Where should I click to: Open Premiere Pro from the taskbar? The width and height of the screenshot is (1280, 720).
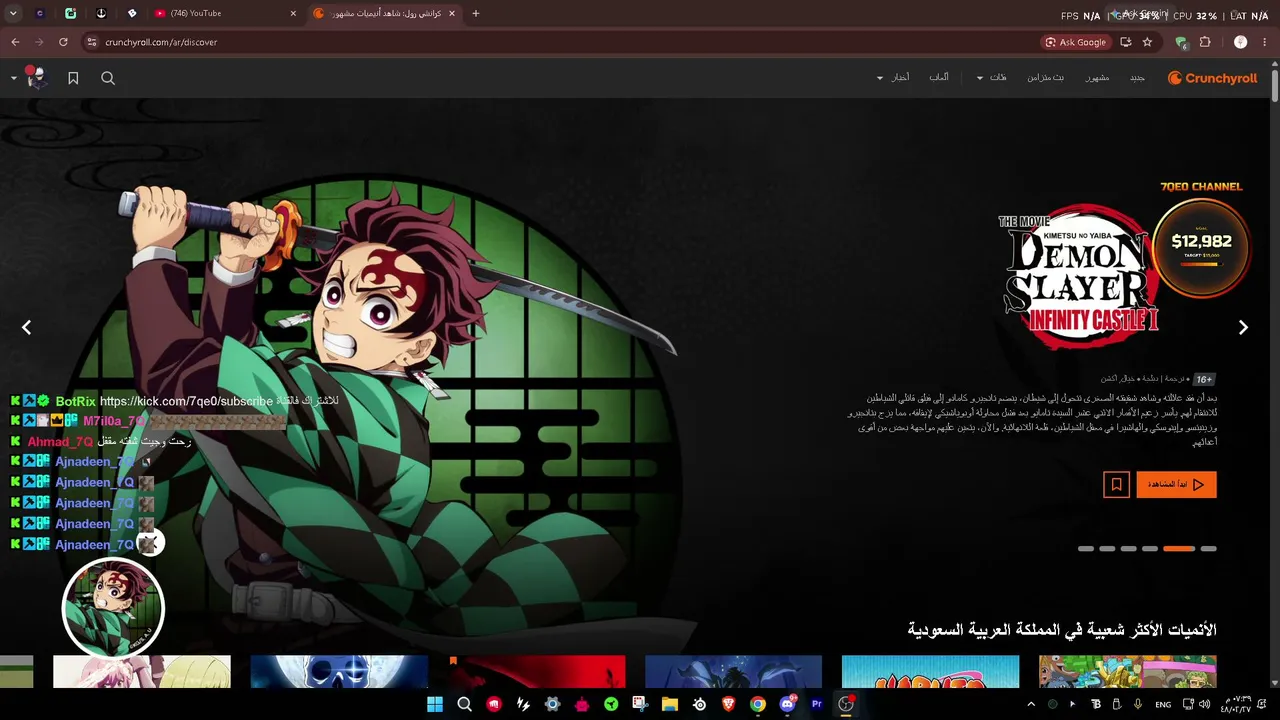(x=817, y=704)
